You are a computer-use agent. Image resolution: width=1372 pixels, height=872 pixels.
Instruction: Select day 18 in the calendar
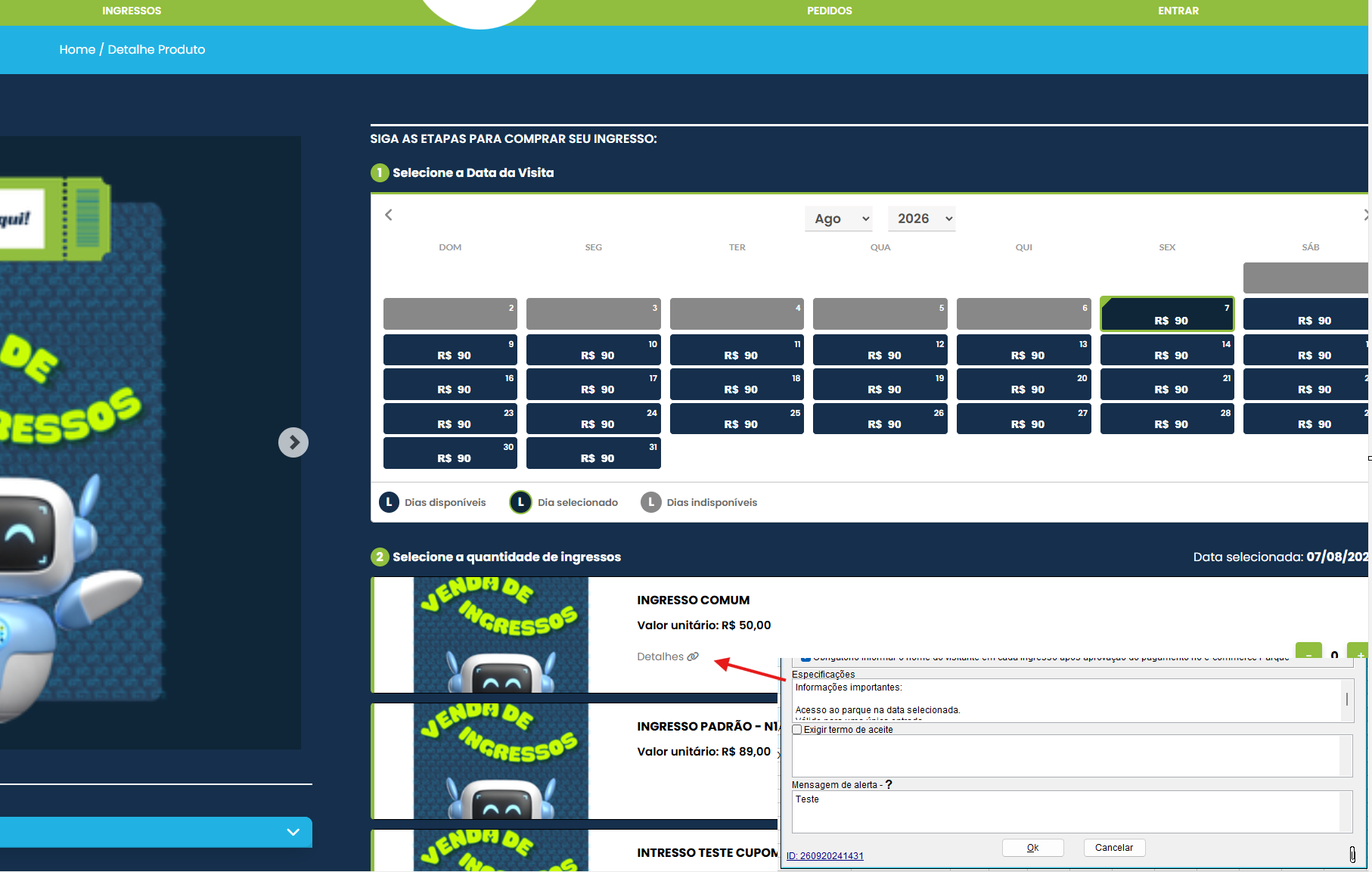point(737,383)
